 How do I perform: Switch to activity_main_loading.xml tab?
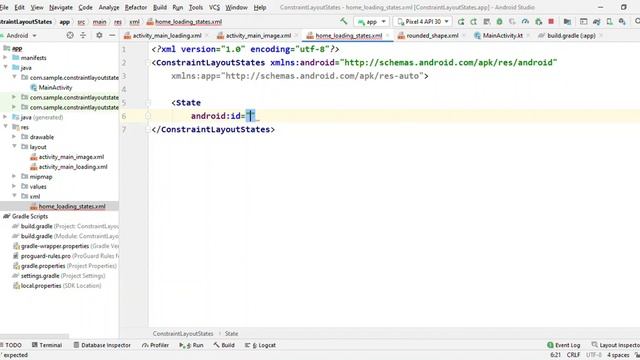(x=167, y=36)
